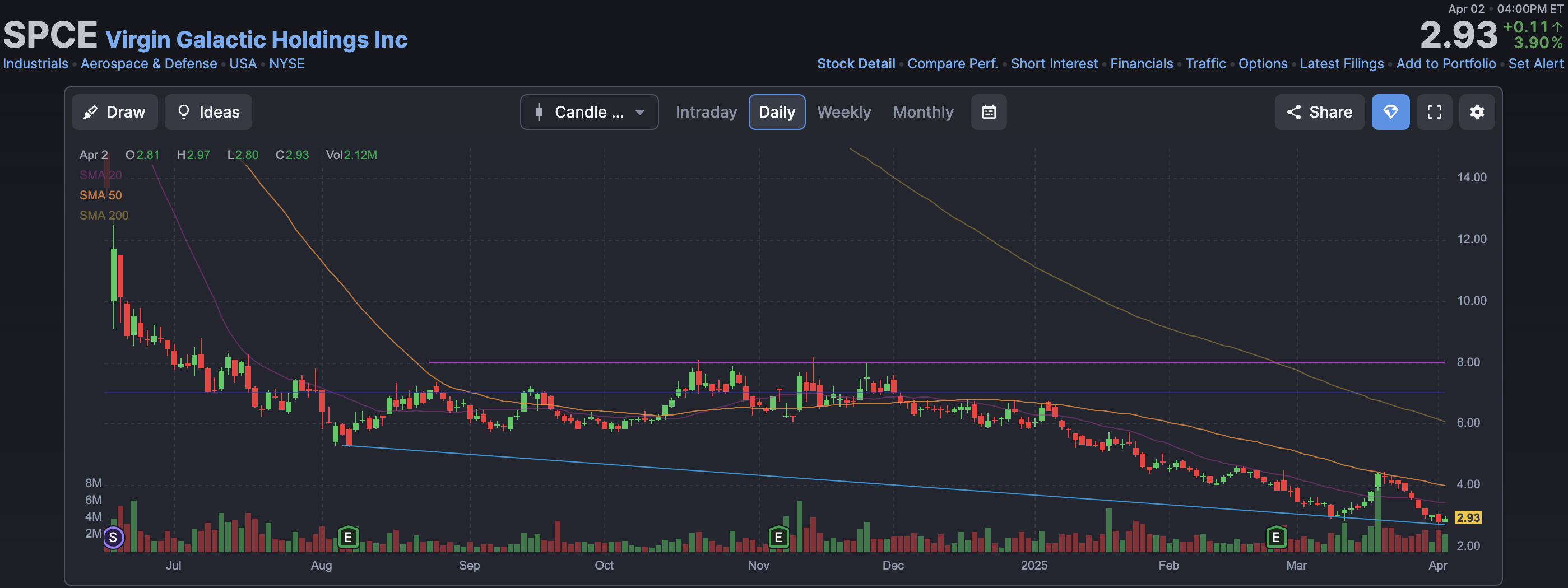The image size is (1568, 588).
Task: Open the Short Interest link
Action: [x=1054, y=64]
